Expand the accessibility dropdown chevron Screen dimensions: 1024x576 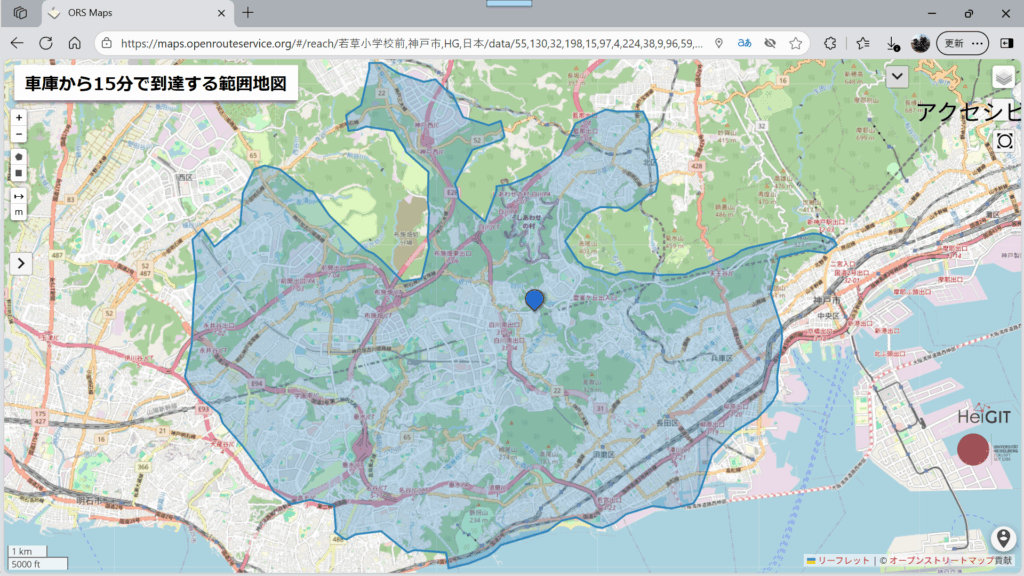click(897, 77)
